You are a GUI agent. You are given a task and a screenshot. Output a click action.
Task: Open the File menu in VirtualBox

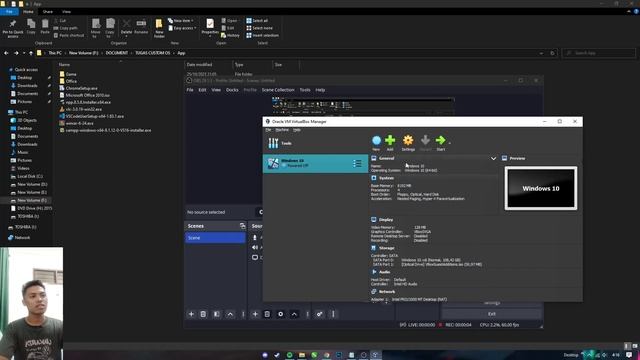pos(268,130)
